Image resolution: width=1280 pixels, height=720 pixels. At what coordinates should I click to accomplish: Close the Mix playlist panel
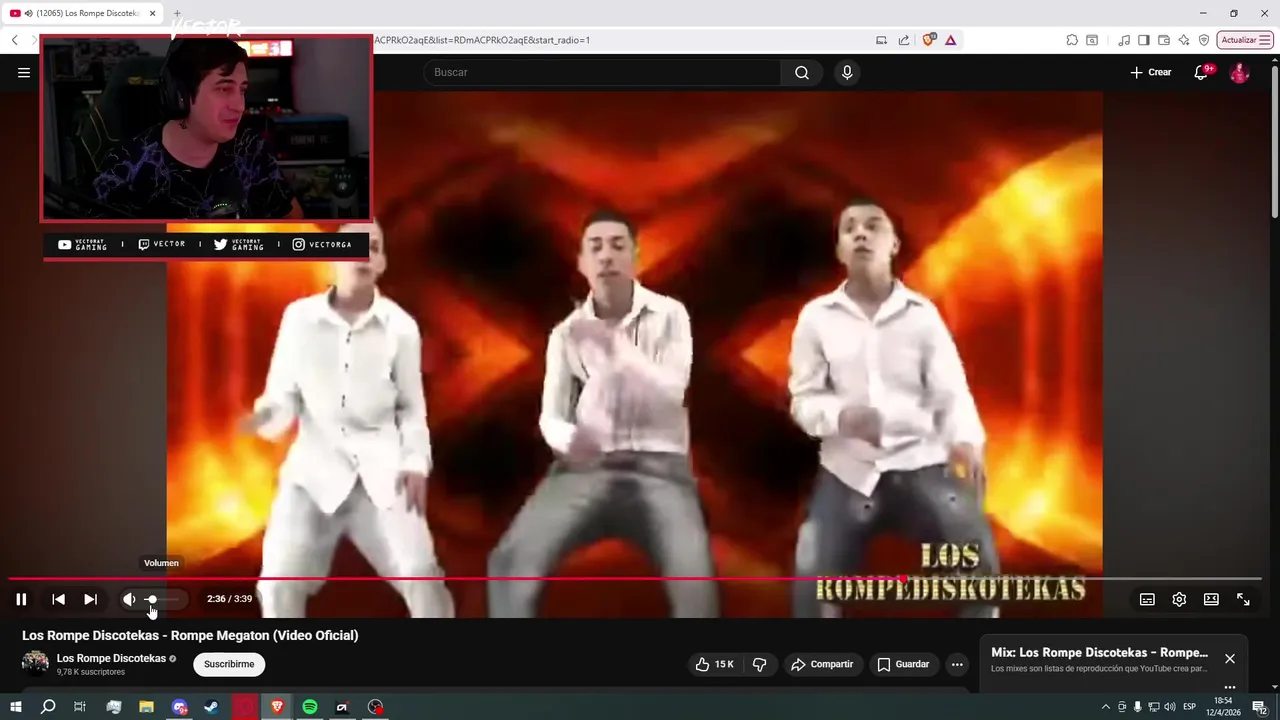[x=1230, y=658]
